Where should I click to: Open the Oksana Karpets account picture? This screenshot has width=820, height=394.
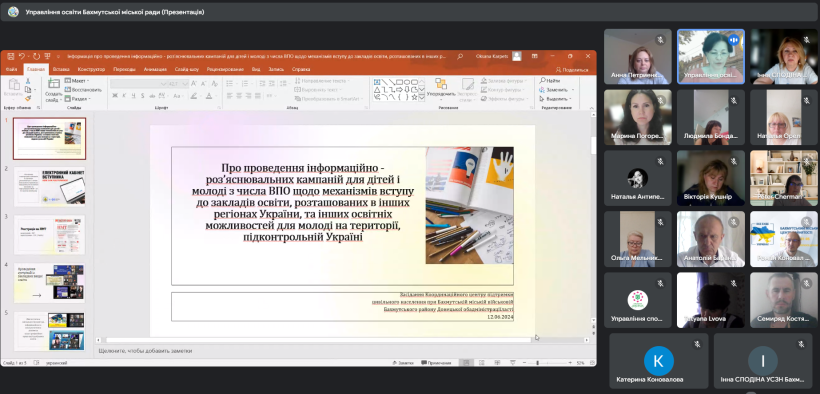pos(517,56)
